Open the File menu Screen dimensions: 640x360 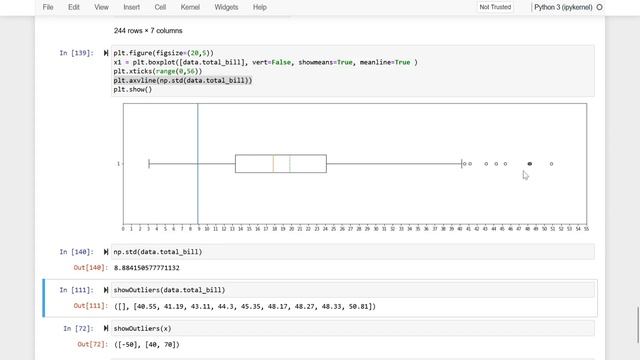(48, 7)
